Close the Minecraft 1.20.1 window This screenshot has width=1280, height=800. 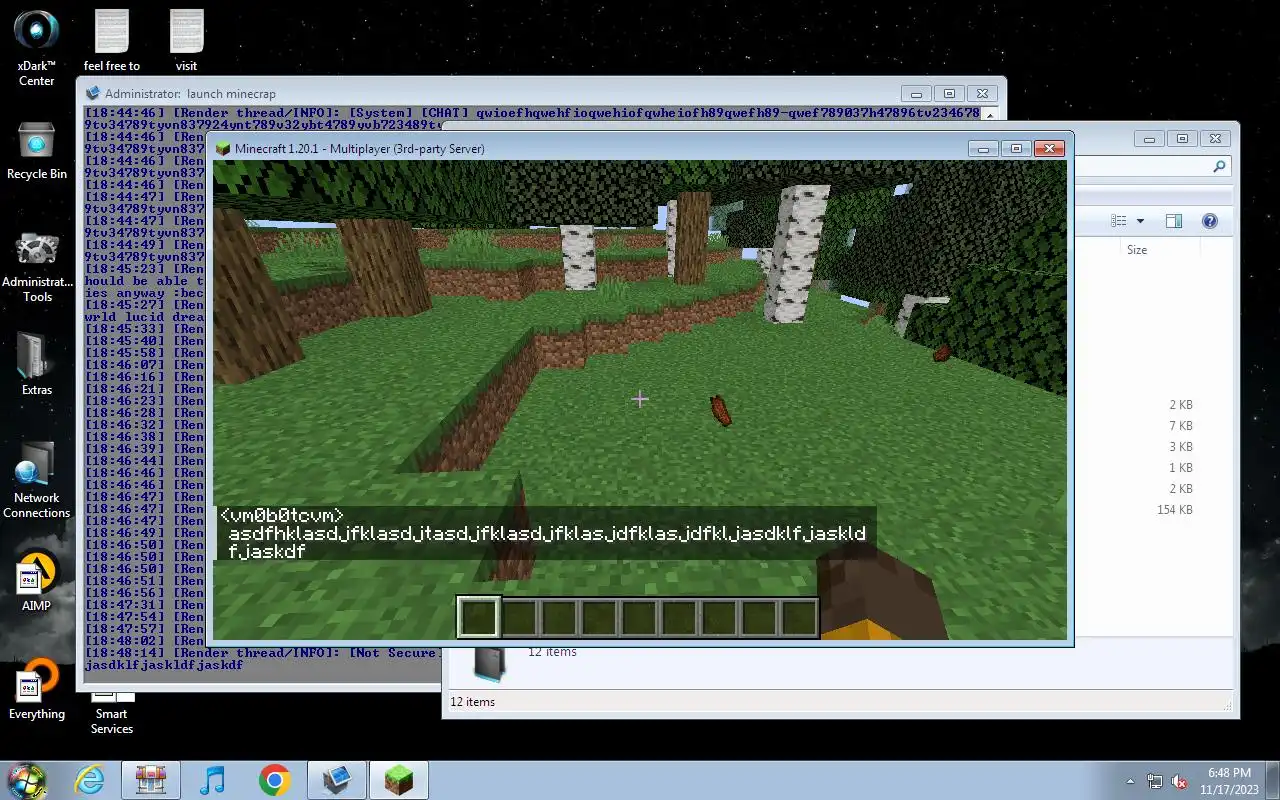pyautogui.click(x=1049, y=149)
